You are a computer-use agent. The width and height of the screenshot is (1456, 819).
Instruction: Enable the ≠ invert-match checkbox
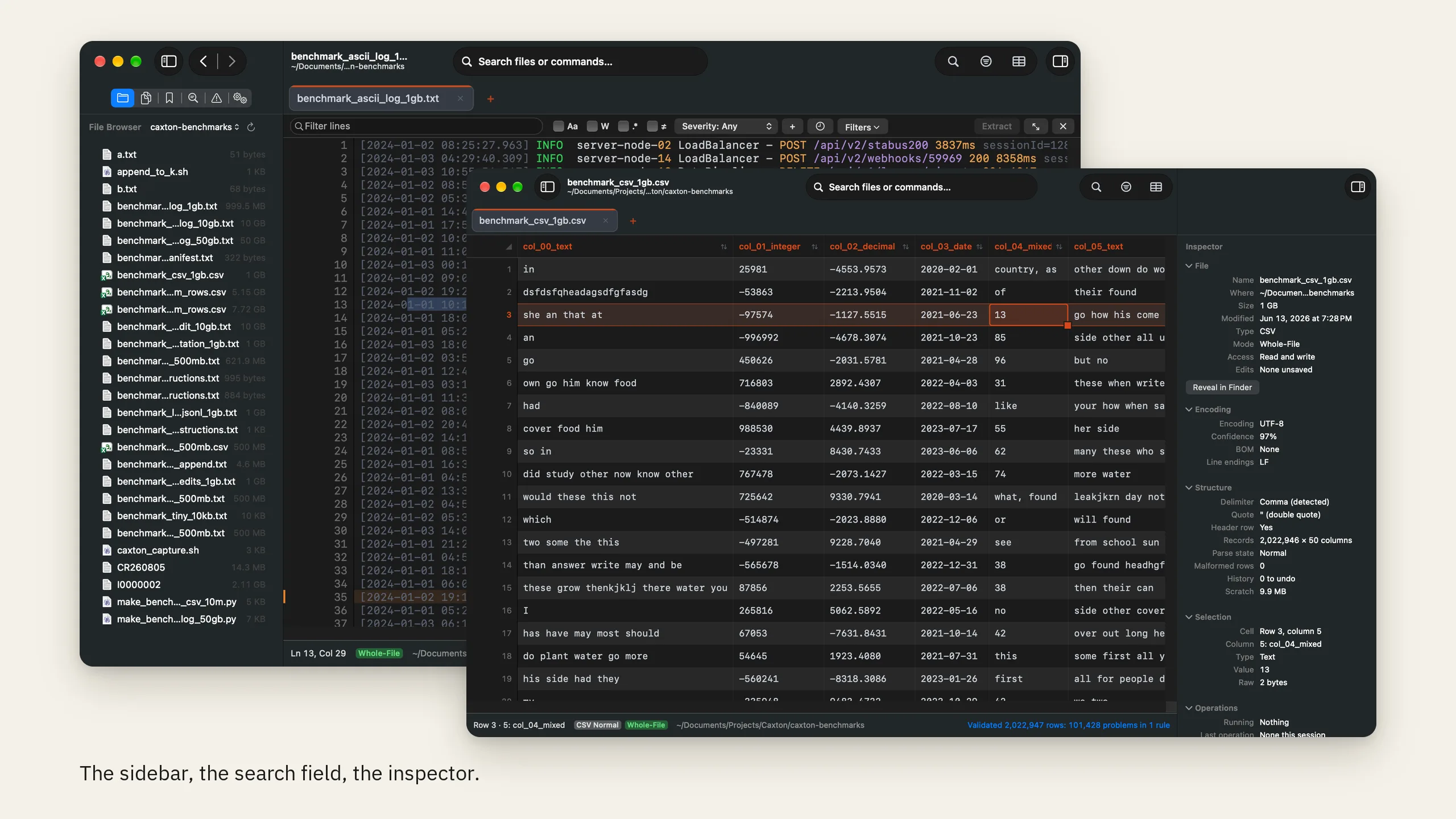pos(652,126)
